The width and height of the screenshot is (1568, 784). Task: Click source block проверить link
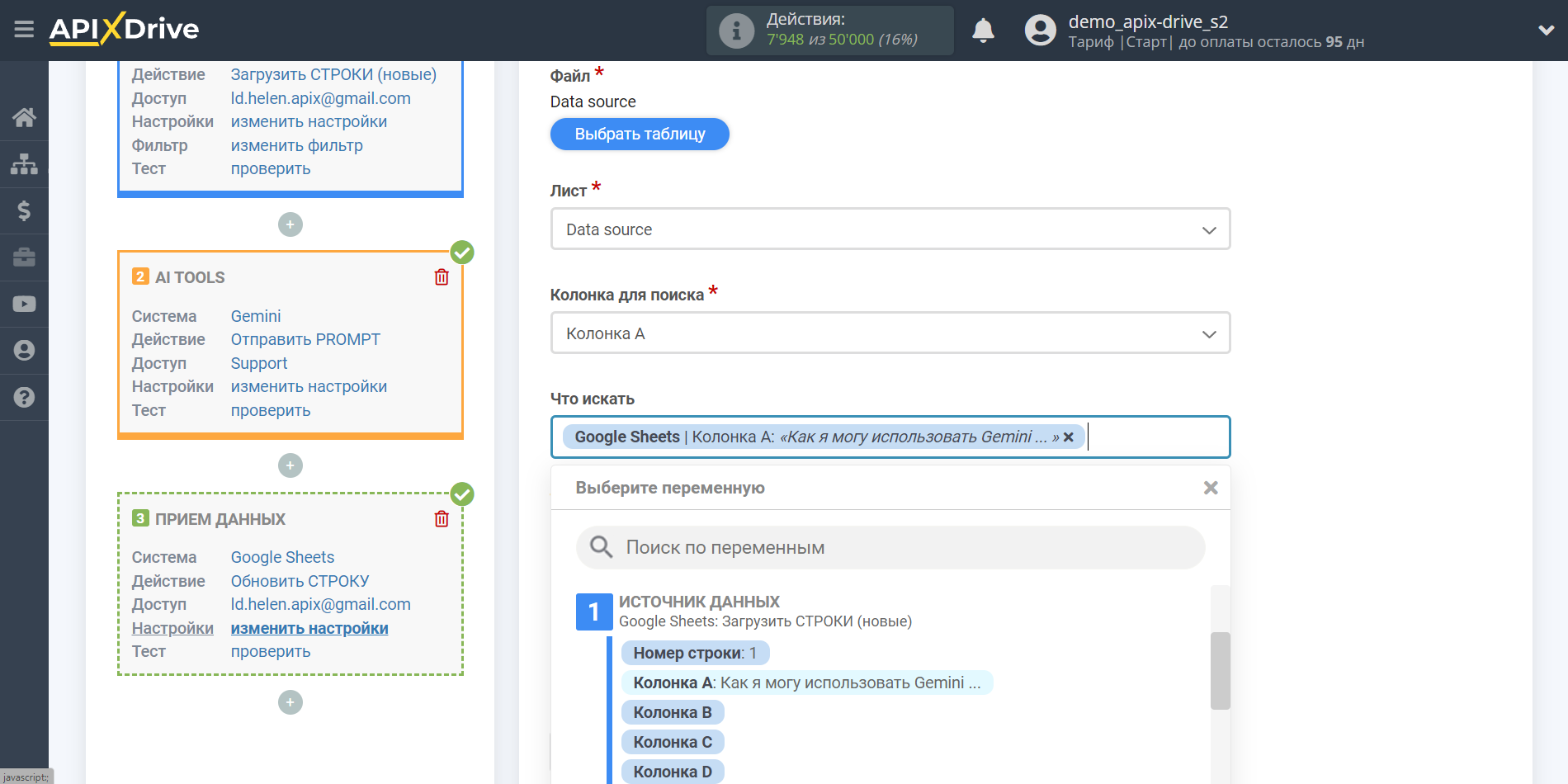271,168
